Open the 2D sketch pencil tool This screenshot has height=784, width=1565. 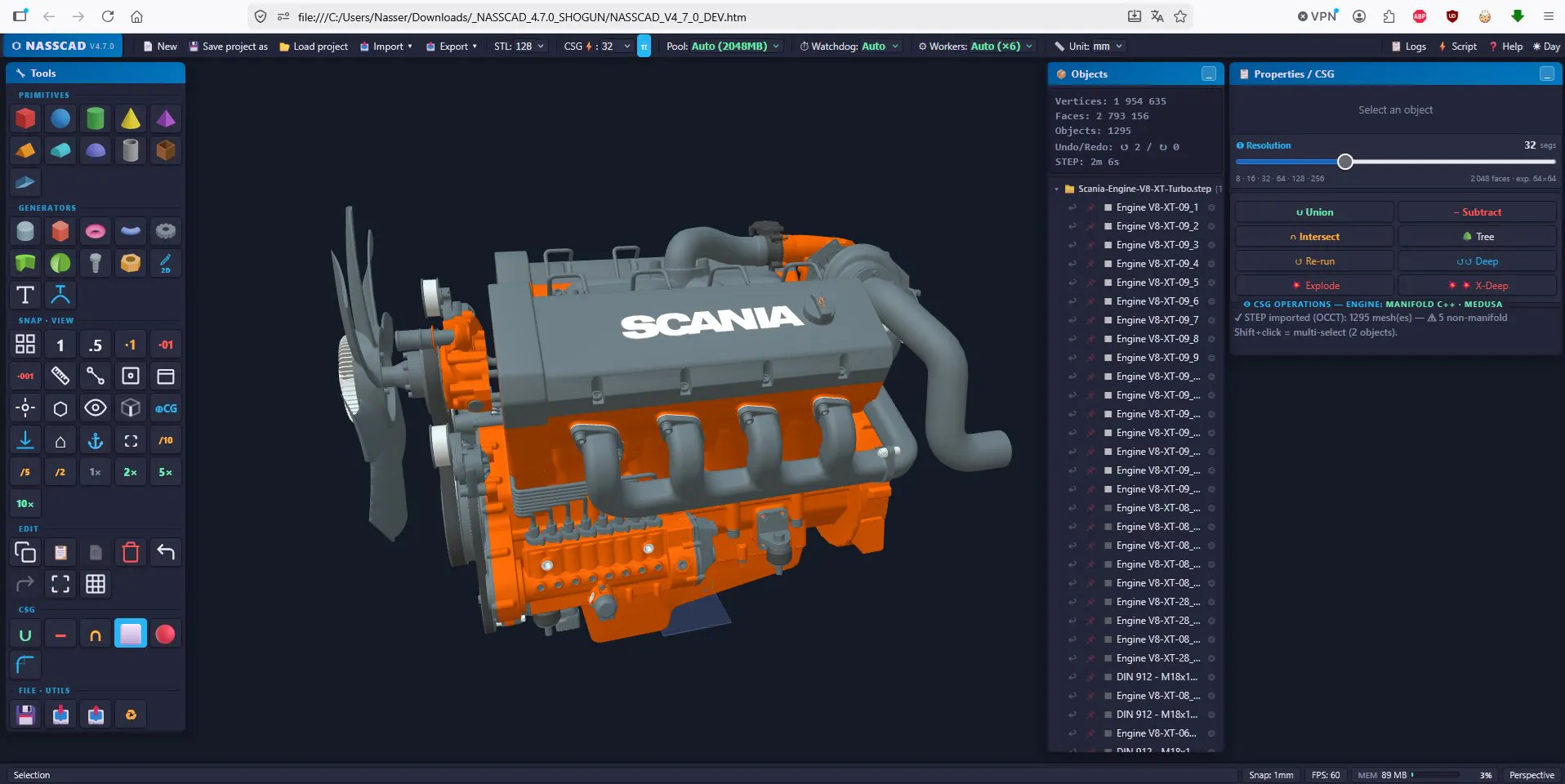tap(166, 263)
